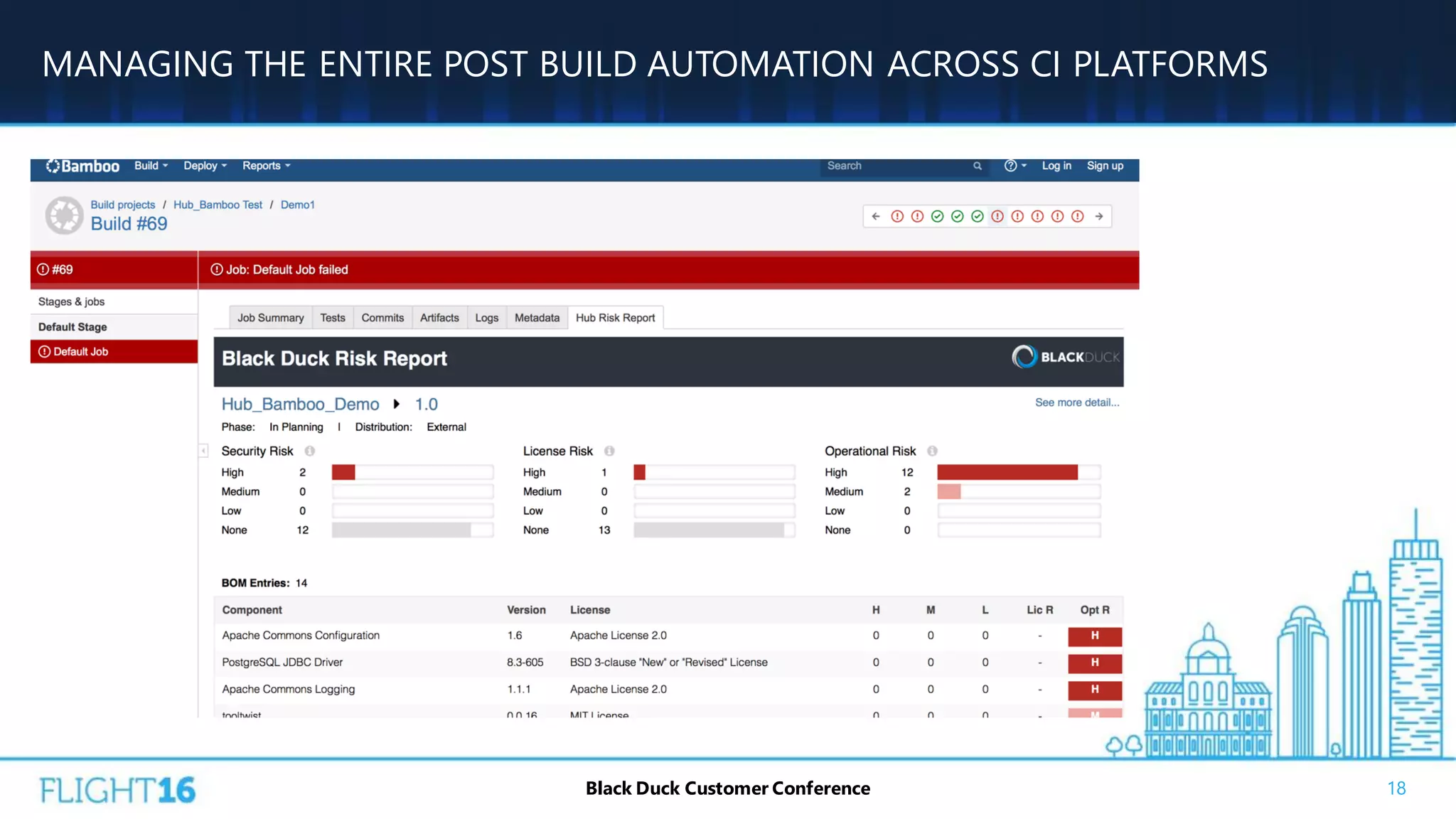Select the third green successful build icon

click(978, 216)
